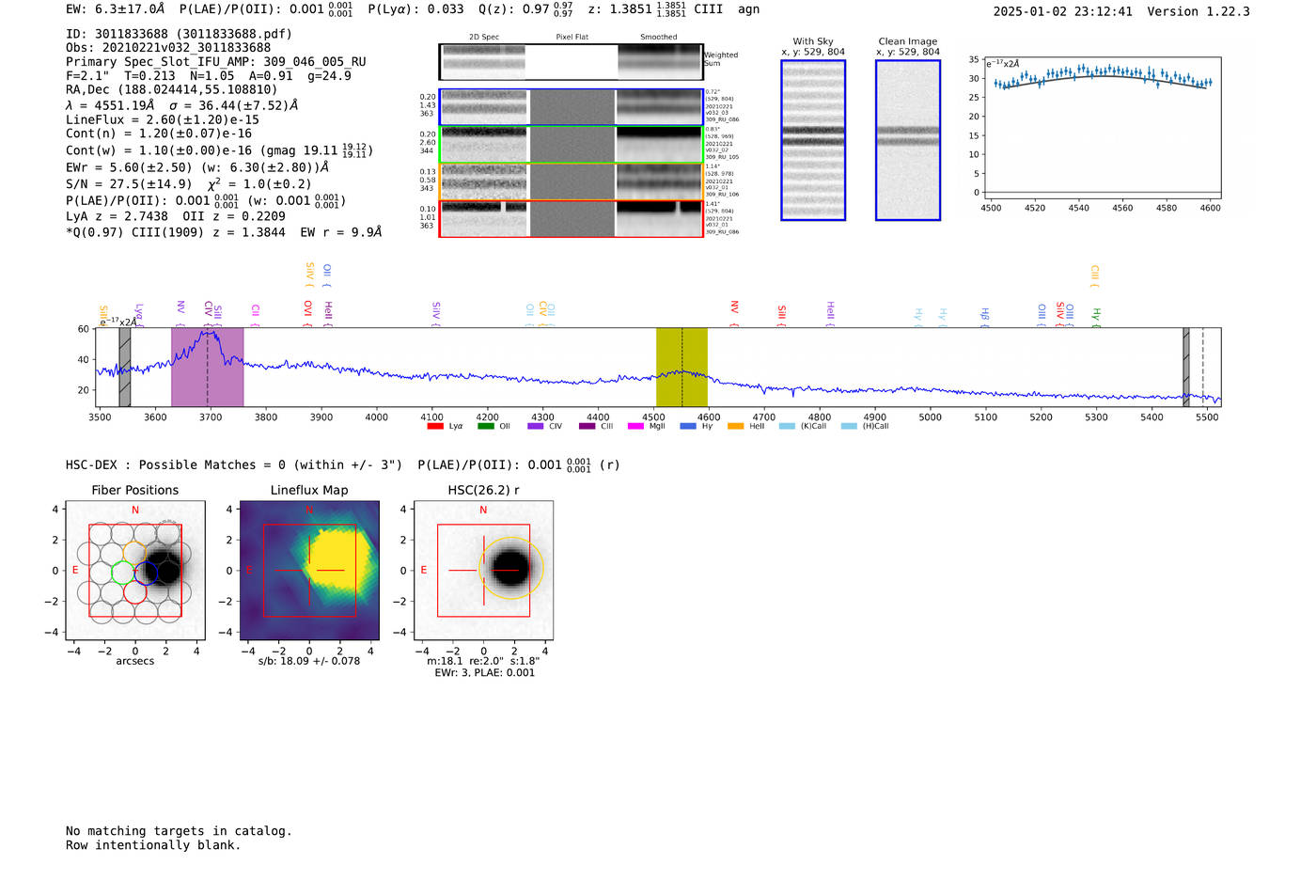Click the Weighted Sum 2D spectrum strip
The width and height of the screenshot is (1316, 896).
[x=571, y=61]
